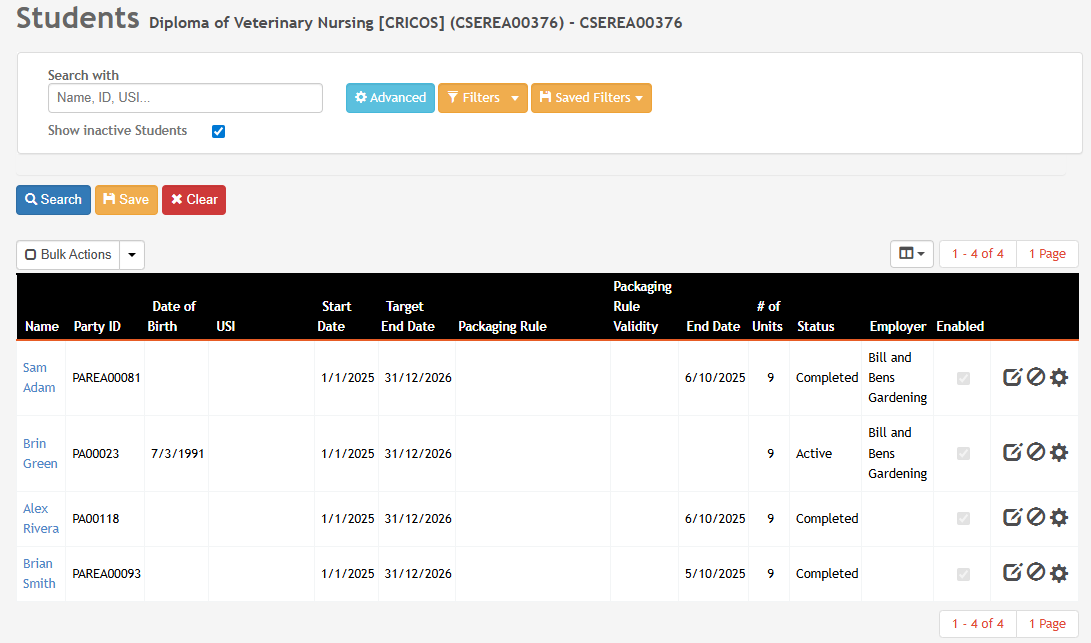
Task: Open the column chooser dropdown
Action: [x=911, y=254]
